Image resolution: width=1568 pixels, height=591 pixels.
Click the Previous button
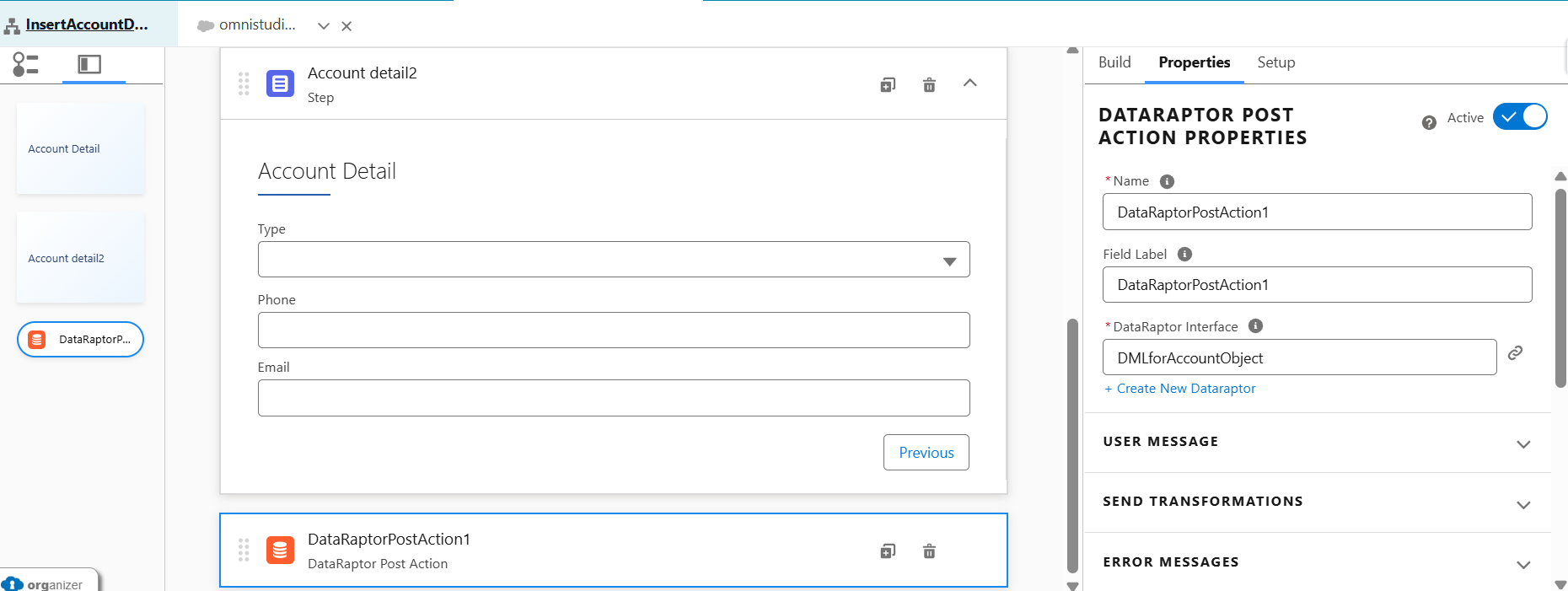(x=926, y=453)
